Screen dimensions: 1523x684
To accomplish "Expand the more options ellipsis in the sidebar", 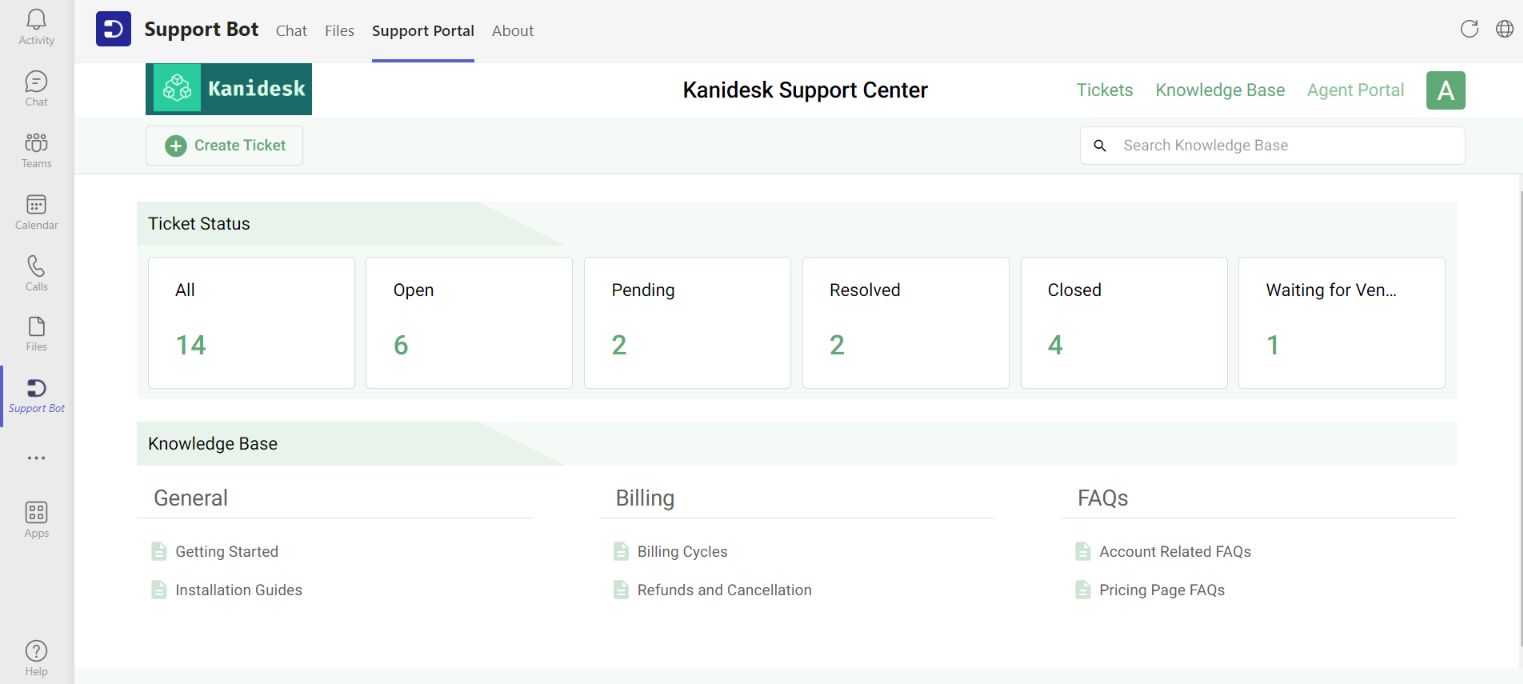I will point(36,457).
